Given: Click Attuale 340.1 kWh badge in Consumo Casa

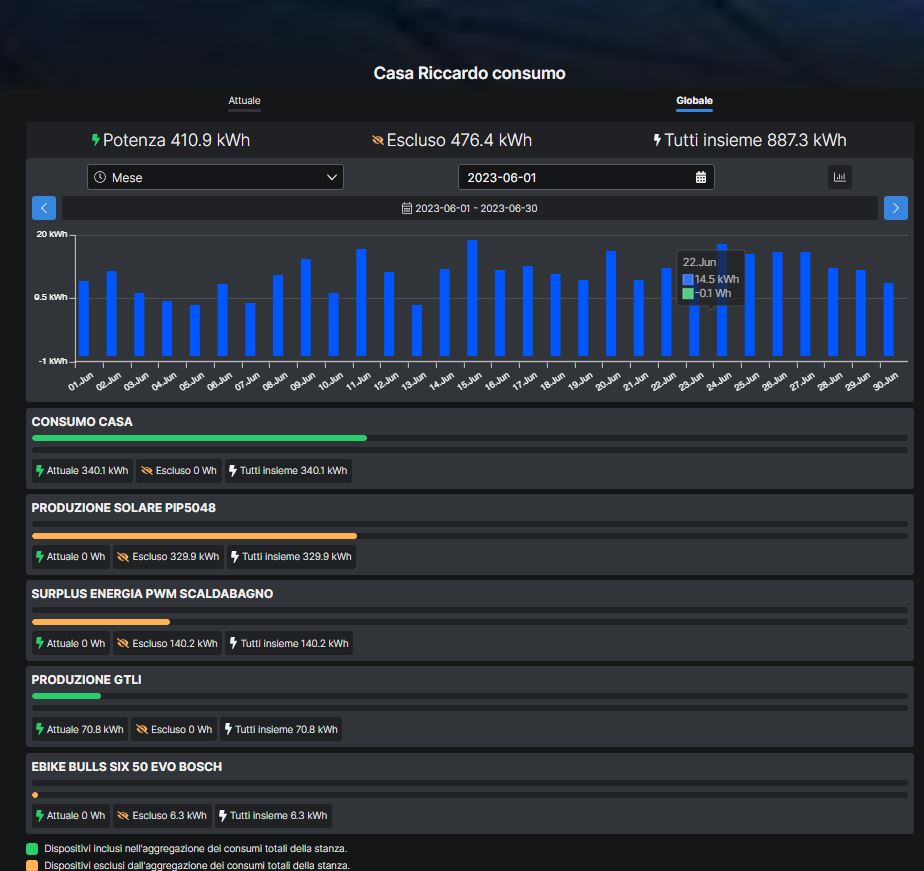Looking at the screenshot, I should [x=81, y=470].
